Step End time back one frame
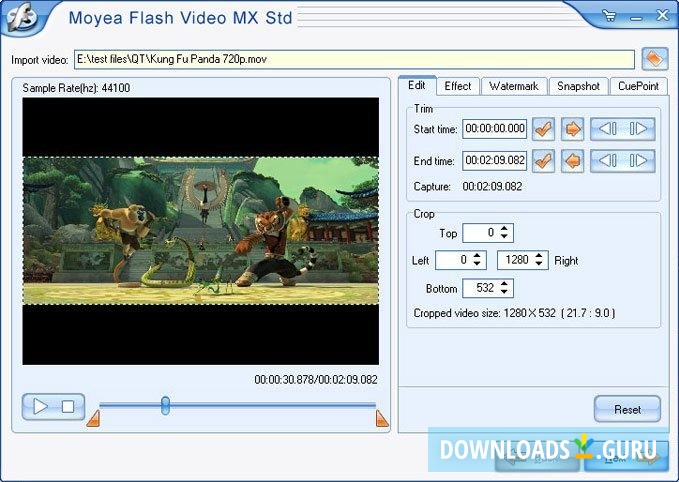 coord(607,161)
